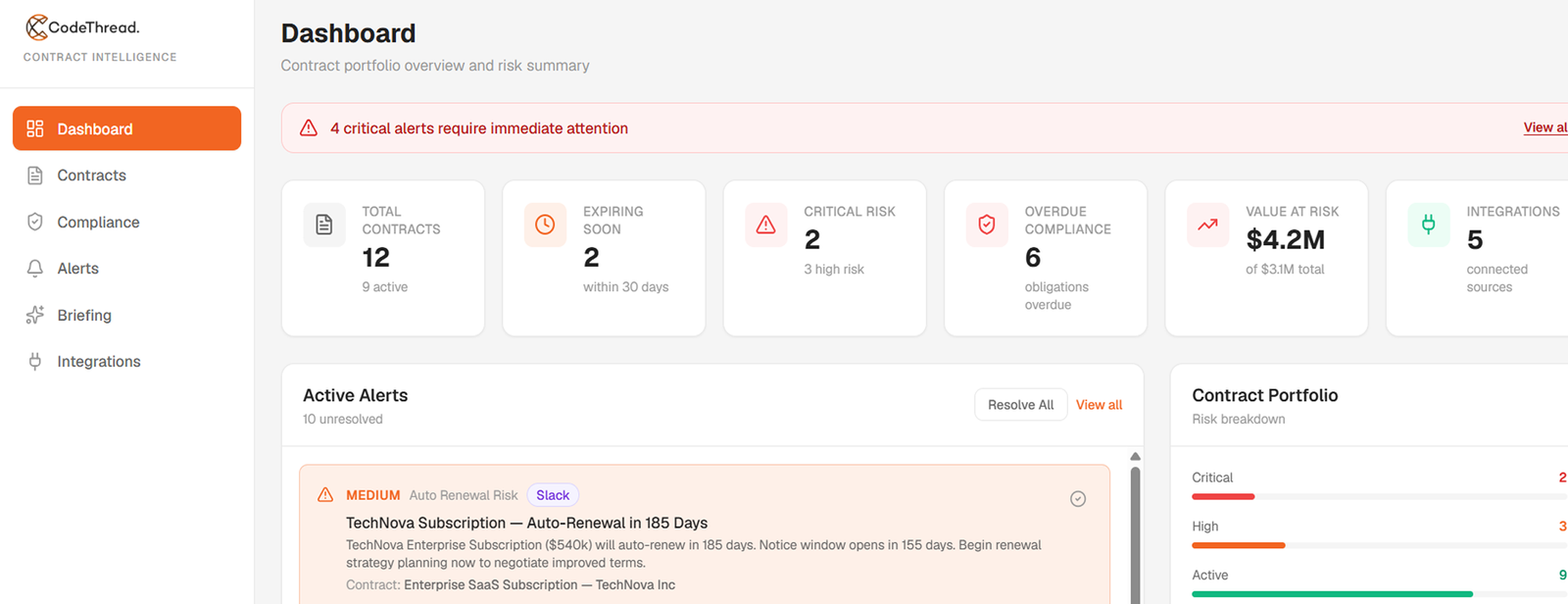Screen dimensions: 1568x604
Task: Click the Expiring Soon clock icon
Action: point(545,225)
